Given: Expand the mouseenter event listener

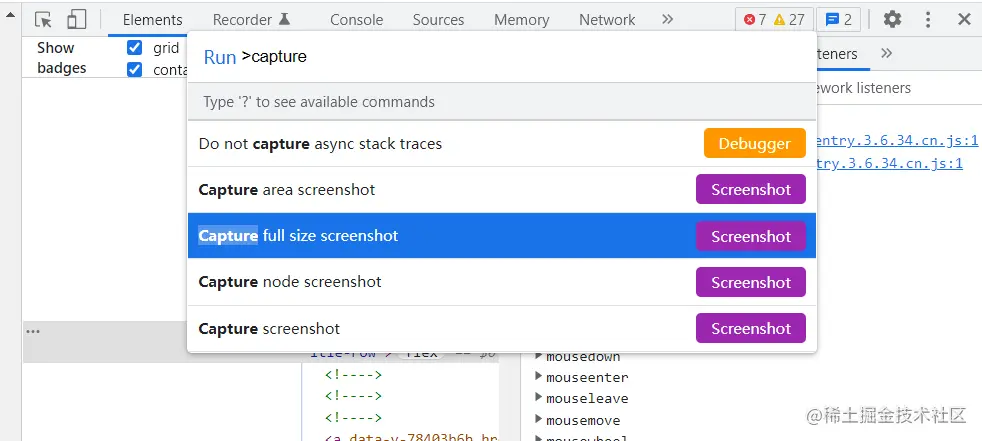Looking at the screenshot, I should (539, 377).
